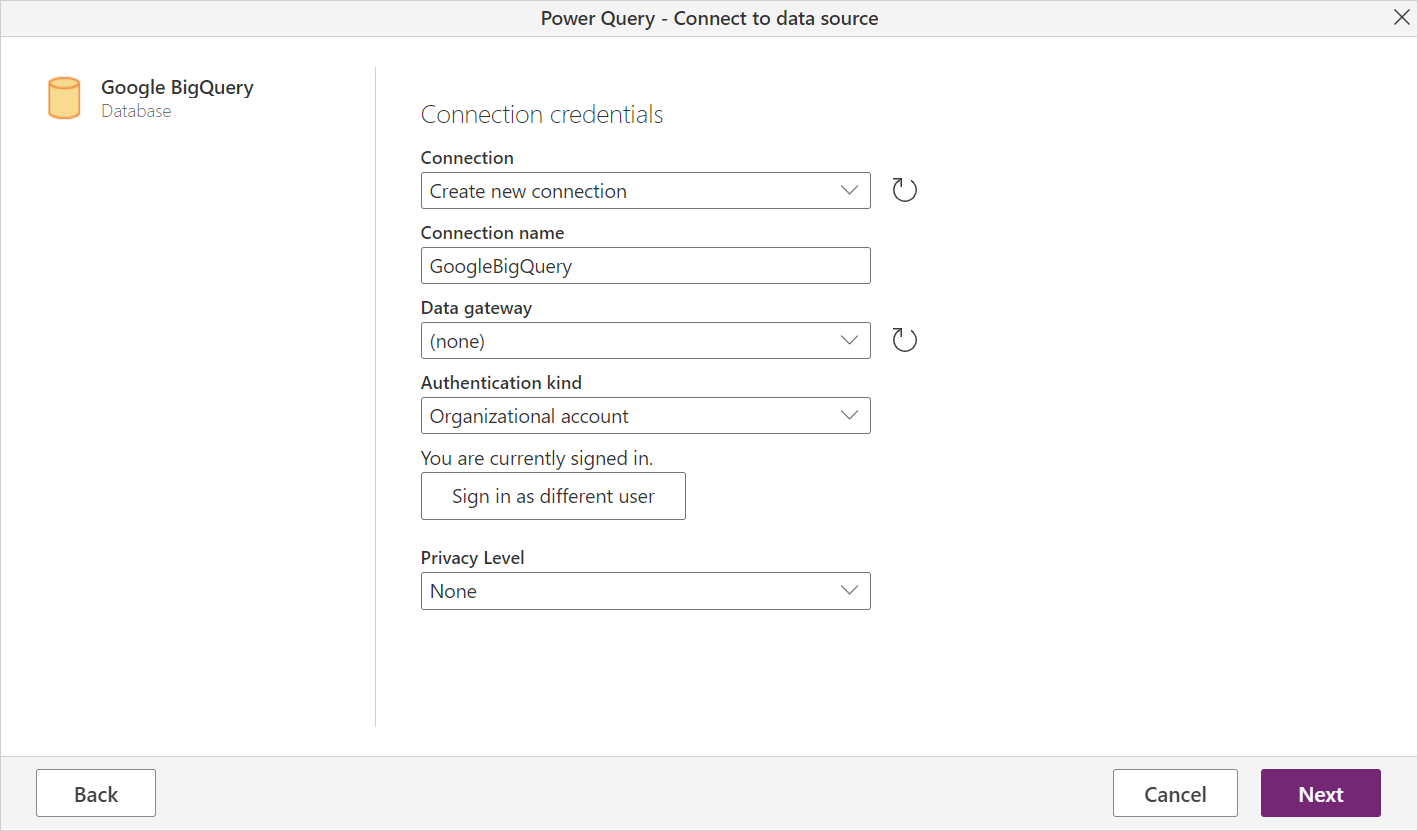Click the 'Database' subtitle under Google BigQuery
1418x831 pixels.
coord(136,111)
